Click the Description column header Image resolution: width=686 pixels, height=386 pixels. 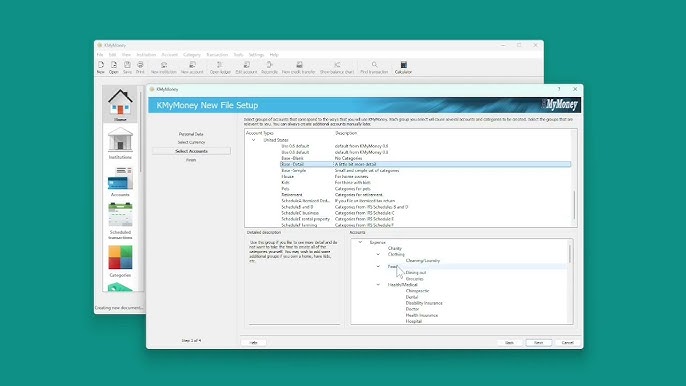click(346, 133)
